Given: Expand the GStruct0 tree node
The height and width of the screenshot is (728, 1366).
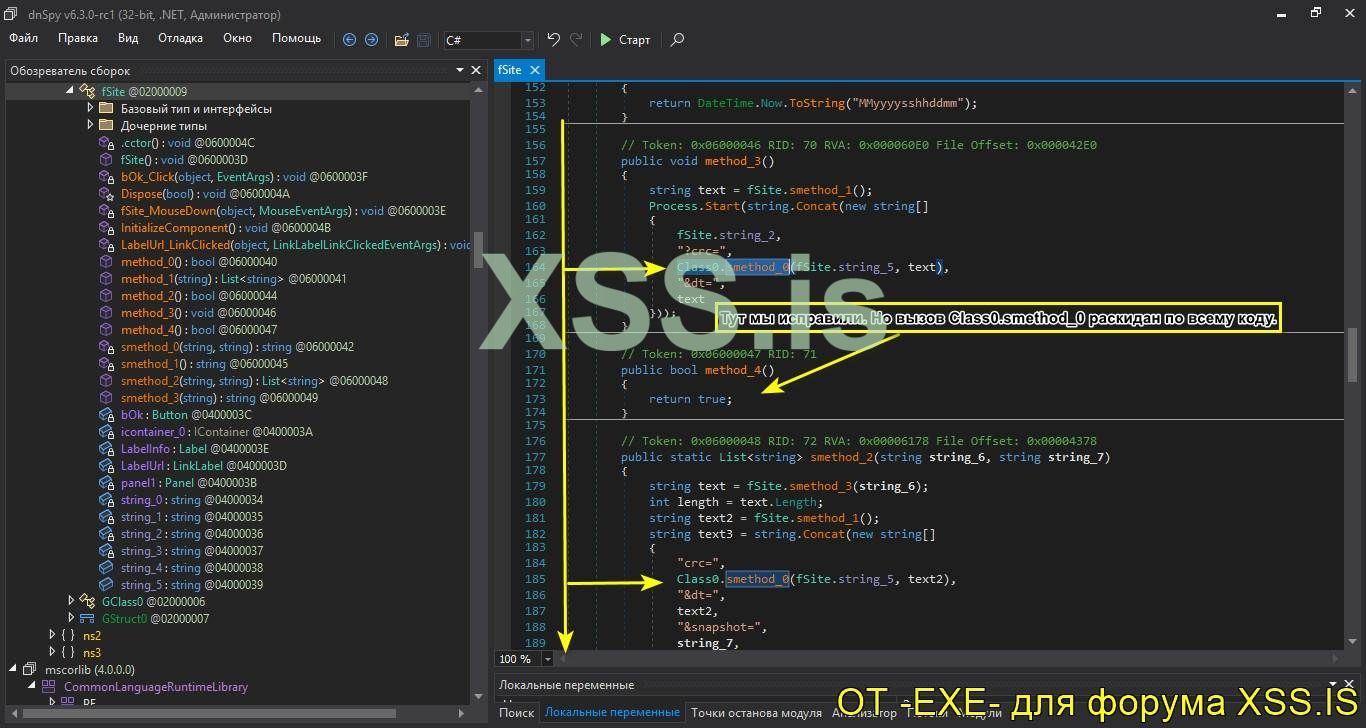Looking at the screenshot, I should coord(71,618).
